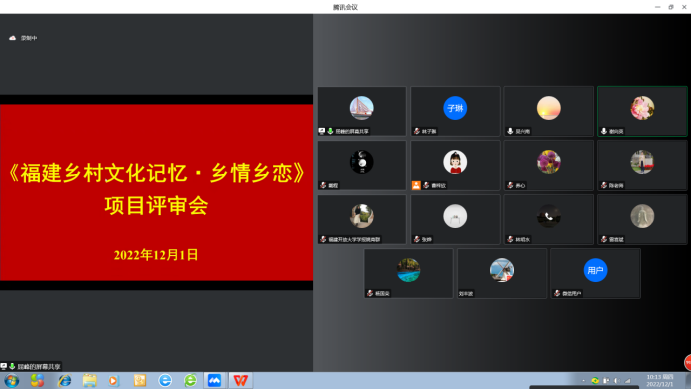Click the screen-share icon in bridge avatar tile

click(322, 131)
